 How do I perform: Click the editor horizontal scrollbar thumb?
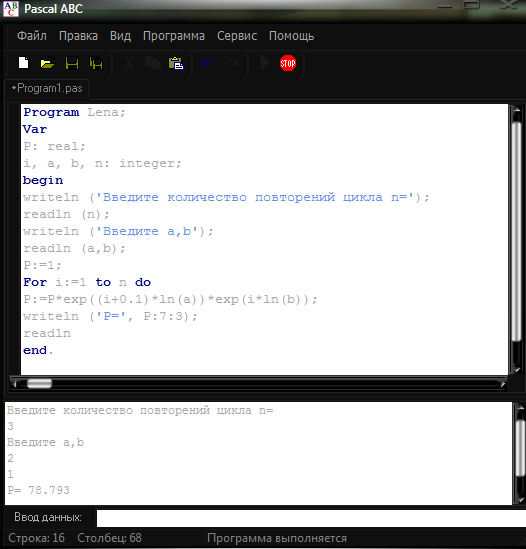[x=40, y=384]
